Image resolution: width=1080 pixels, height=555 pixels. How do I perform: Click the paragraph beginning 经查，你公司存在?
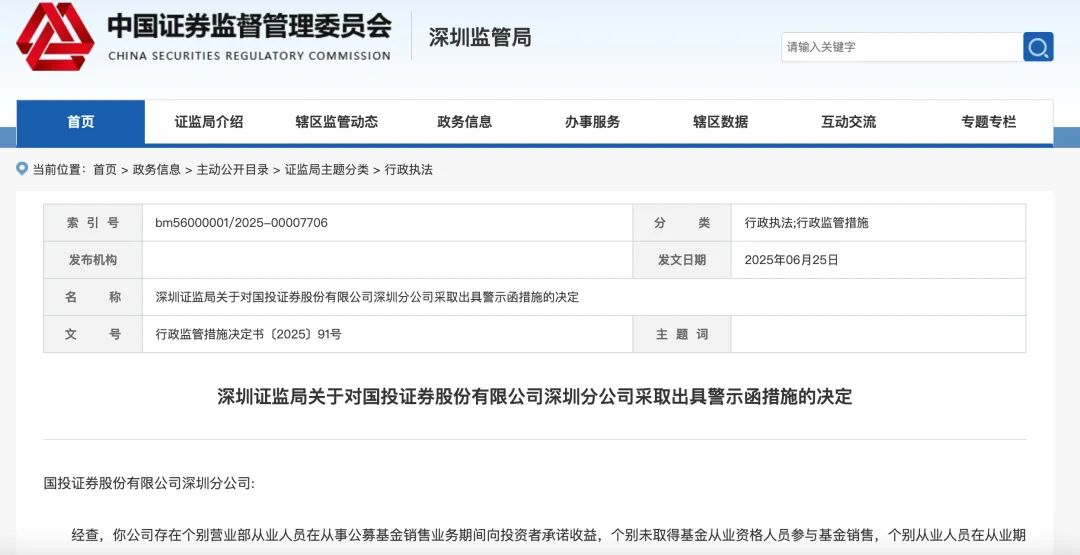pos(549,535)
